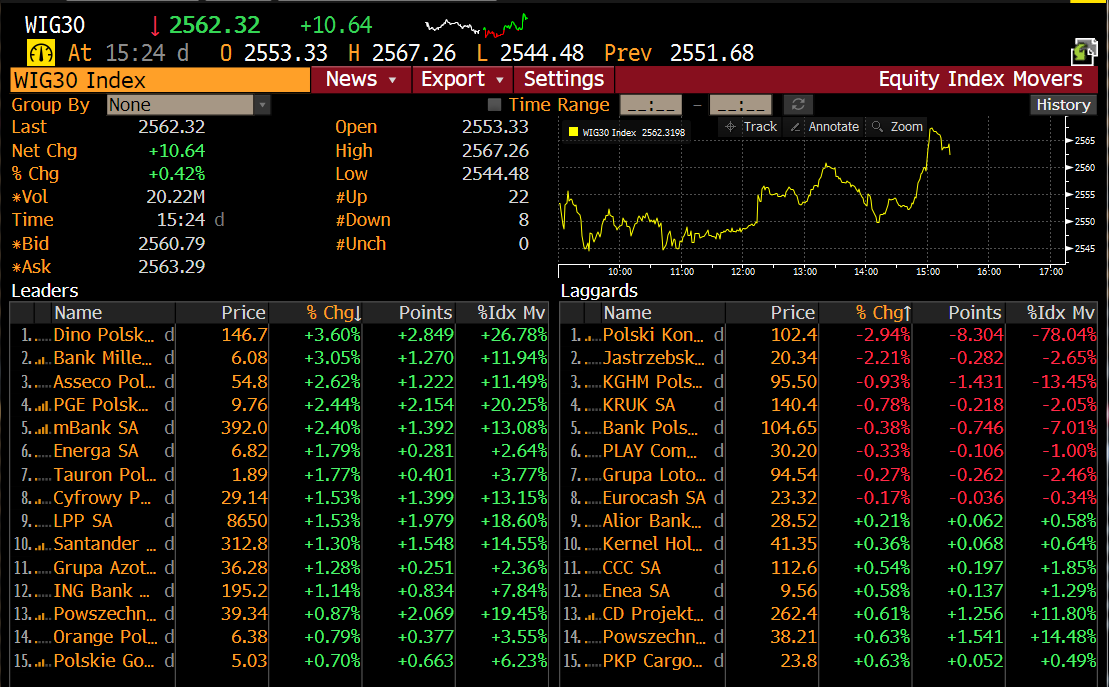Image resolution: width=1109 pixels, height=687 pixels.
Task: Select the Energa SA leader row name
Action: click(95, 451)
